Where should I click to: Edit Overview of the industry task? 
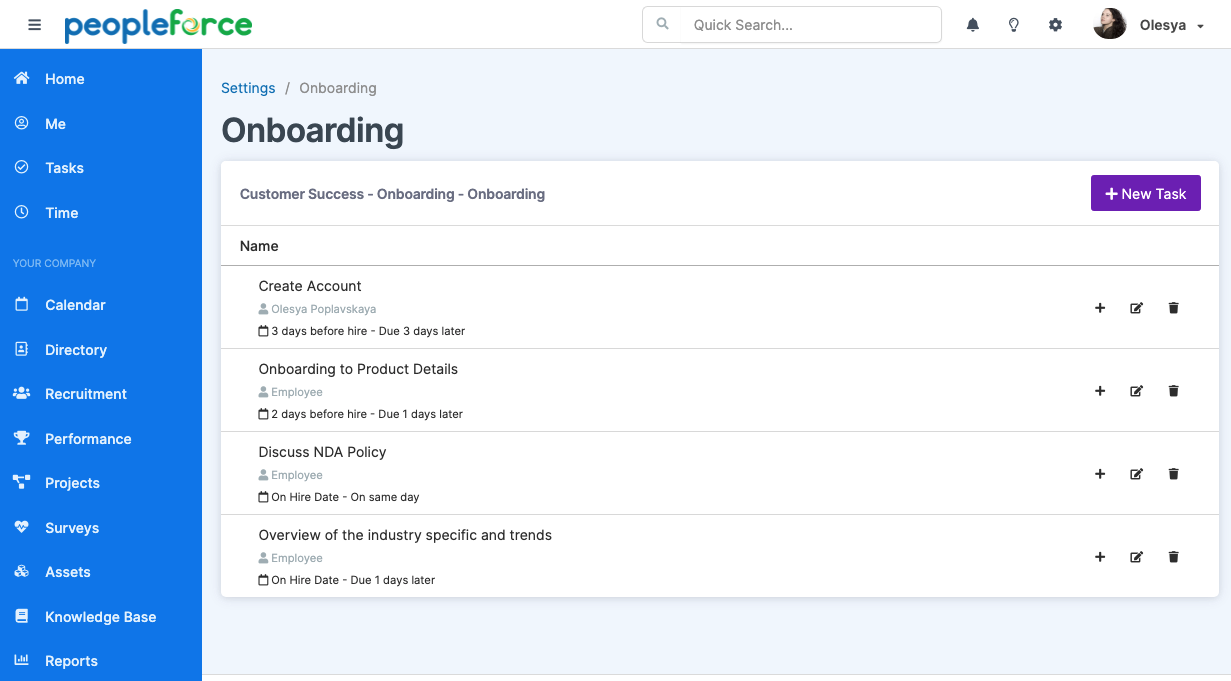[1136, 557]
